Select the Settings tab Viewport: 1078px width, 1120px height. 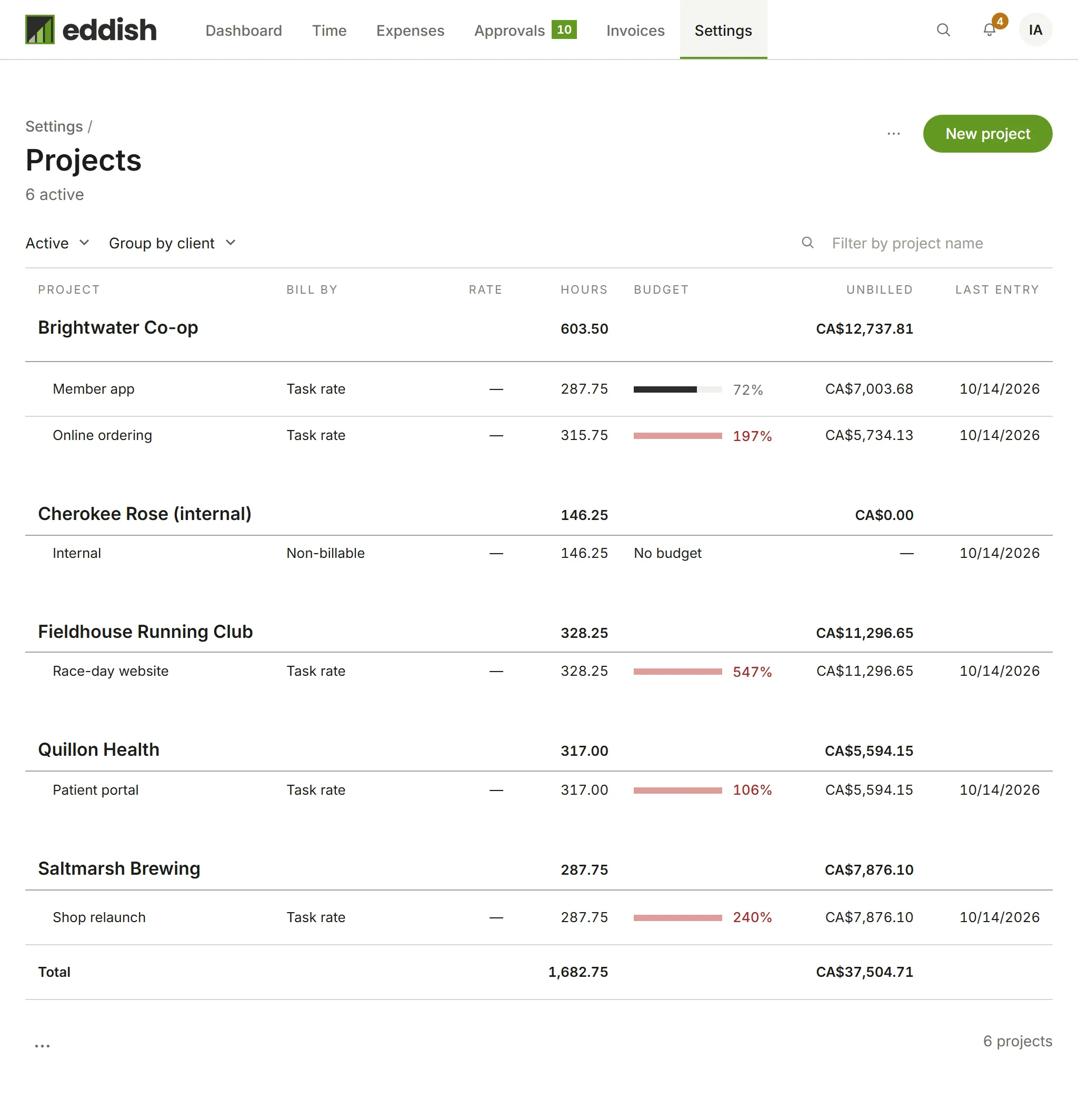click(x=723, y=31)
